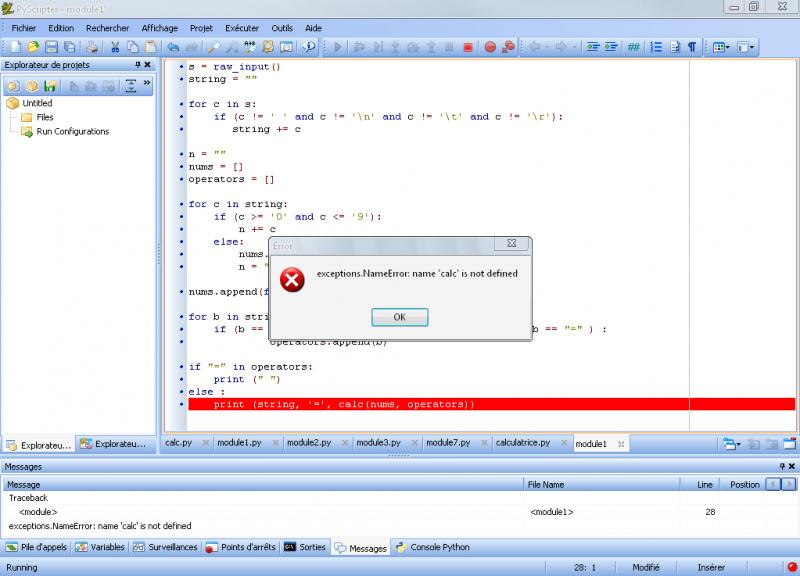Close the Explorateur de projets panel
The image size is (800, 576).
point(147,64)
